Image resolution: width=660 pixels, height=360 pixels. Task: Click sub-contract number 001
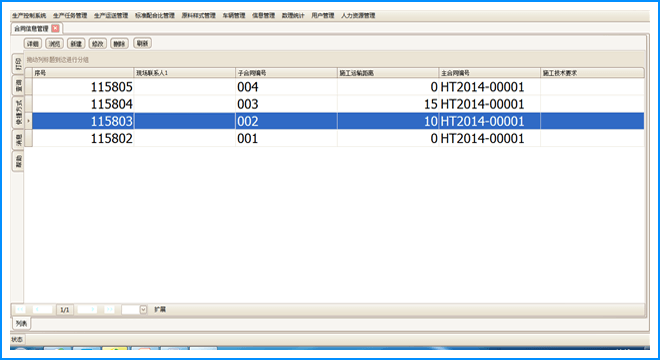point(286,139)
